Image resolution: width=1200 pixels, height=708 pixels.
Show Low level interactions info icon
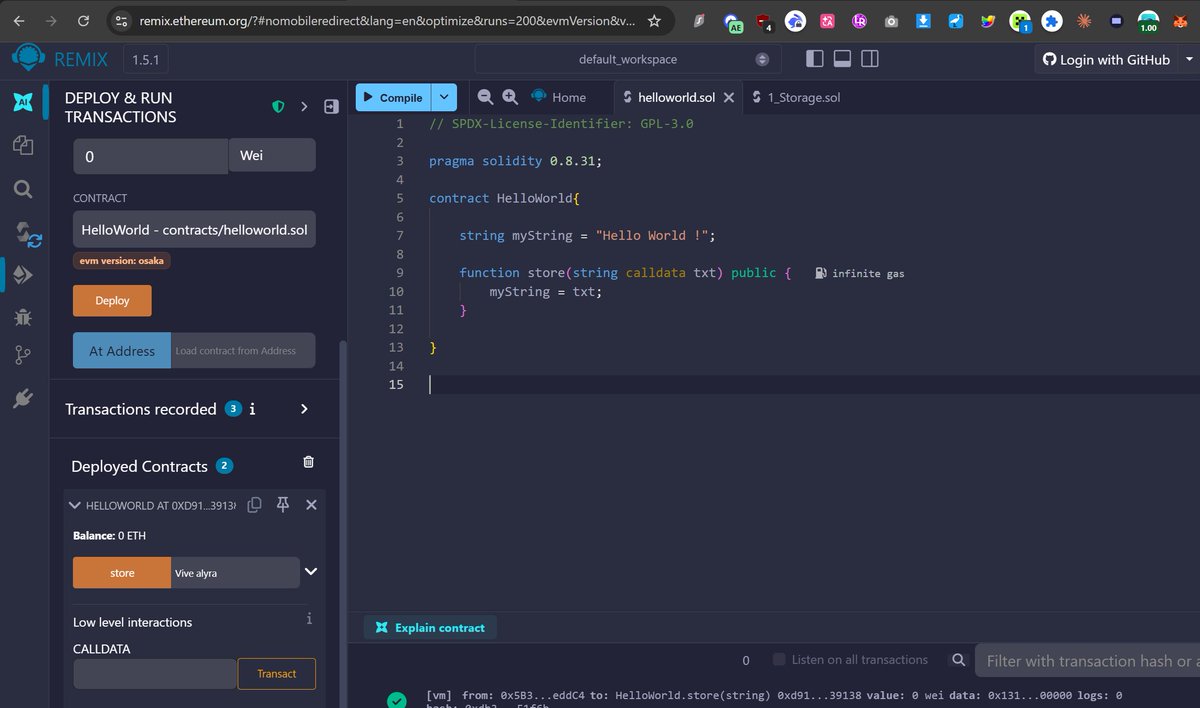309,619
